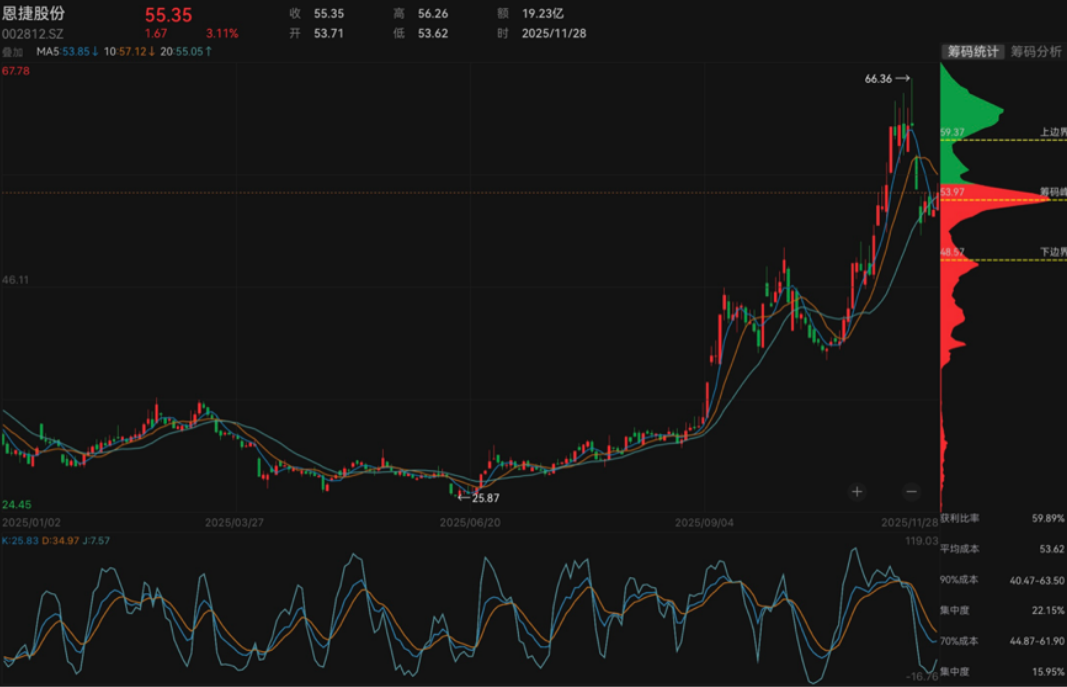Click the opening price 53.71
The height and width of the screenshot is (687, 1067).
click(329, 33)
